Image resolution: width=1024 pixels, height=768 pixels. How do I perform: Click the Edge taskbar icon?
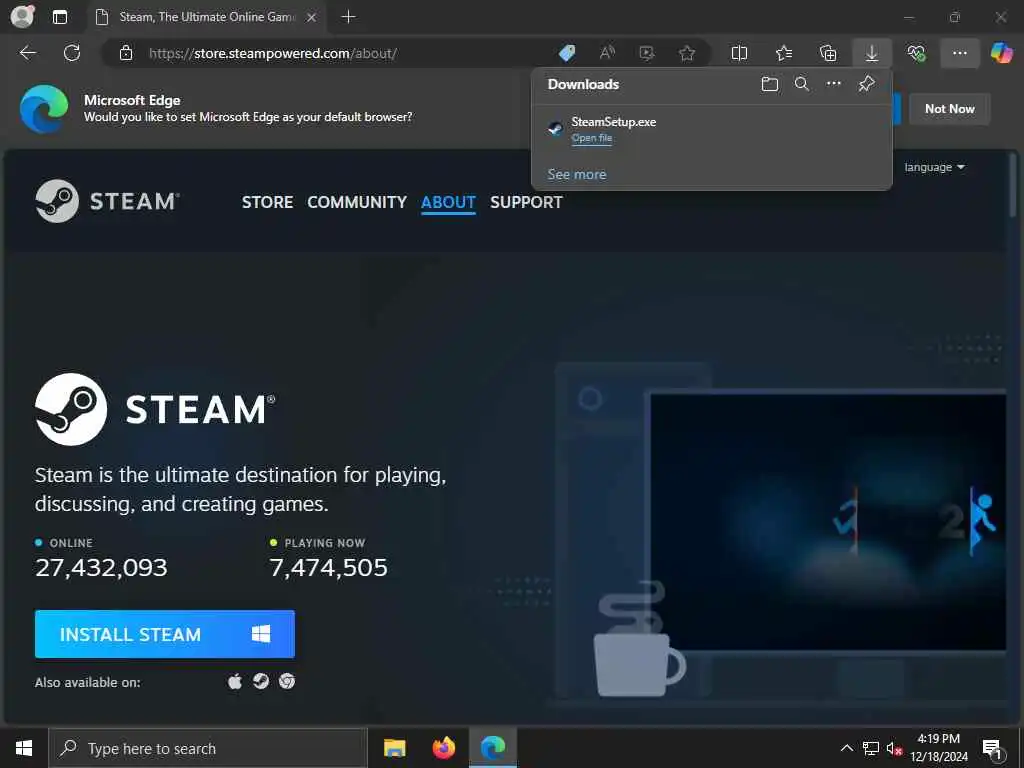[493, 748]
